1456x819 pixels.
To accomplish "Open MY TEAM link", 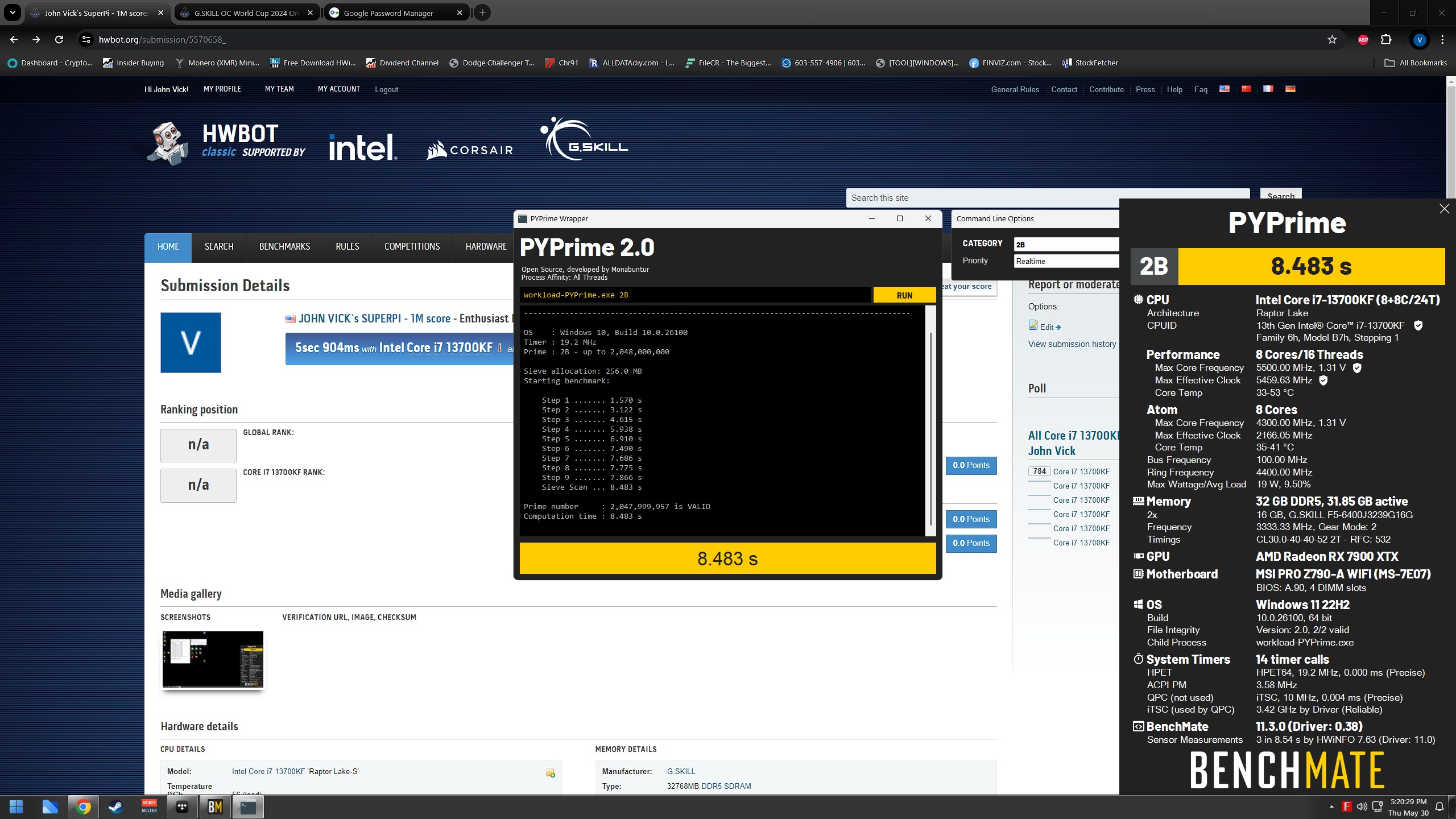I will (279, 89).
